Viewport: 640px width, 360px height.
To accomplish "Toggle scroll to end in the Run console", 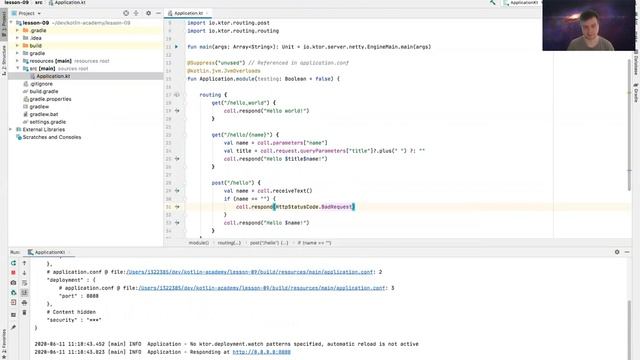I will [x=24, y=293].
